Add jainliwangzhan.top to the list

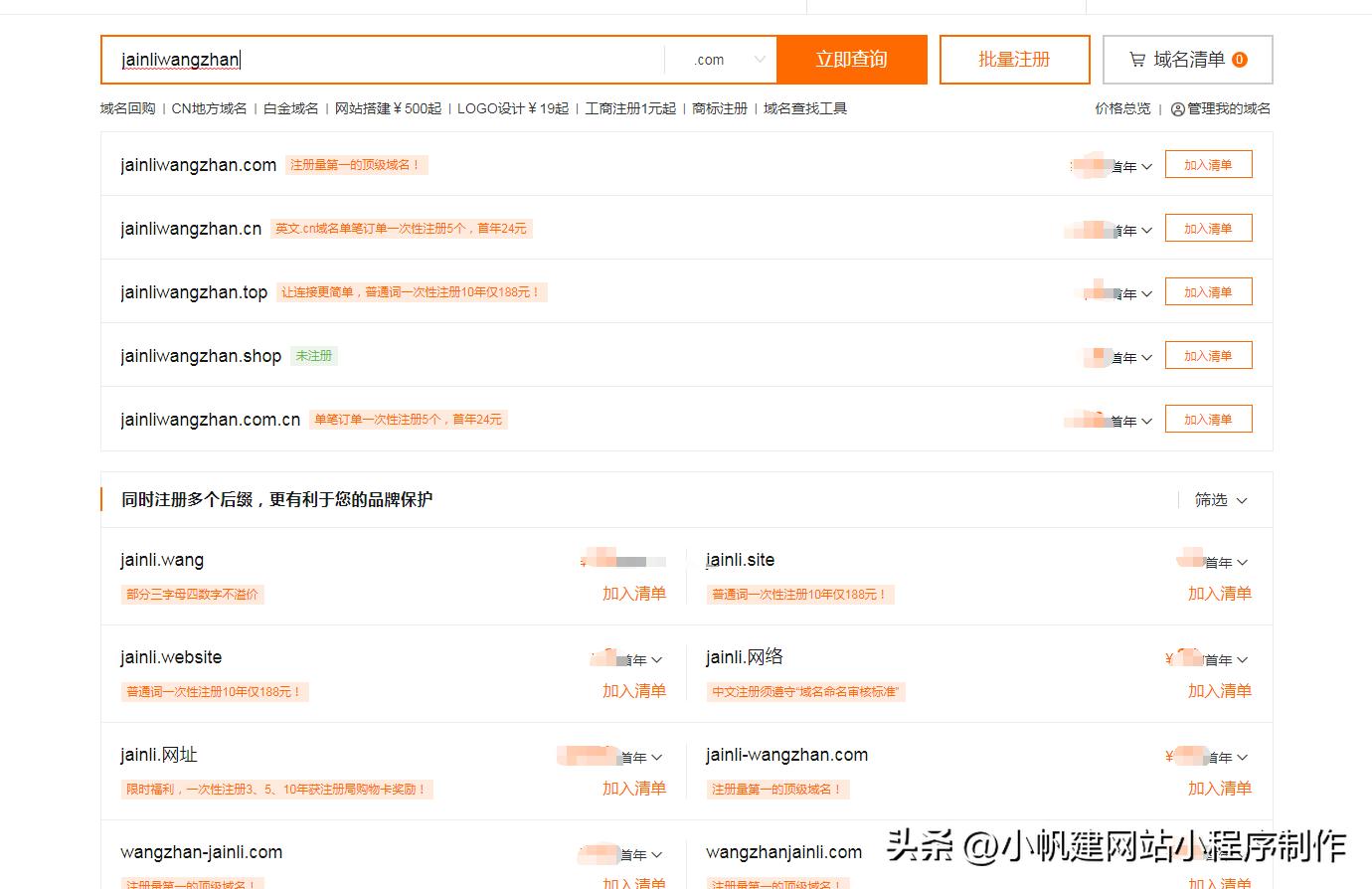[1208, 290]
